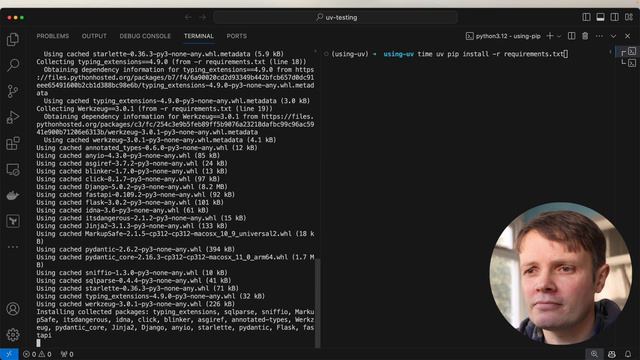Go back with the navigation arrow
This screenshot has width=640, height=360.
tap(188, 17)
